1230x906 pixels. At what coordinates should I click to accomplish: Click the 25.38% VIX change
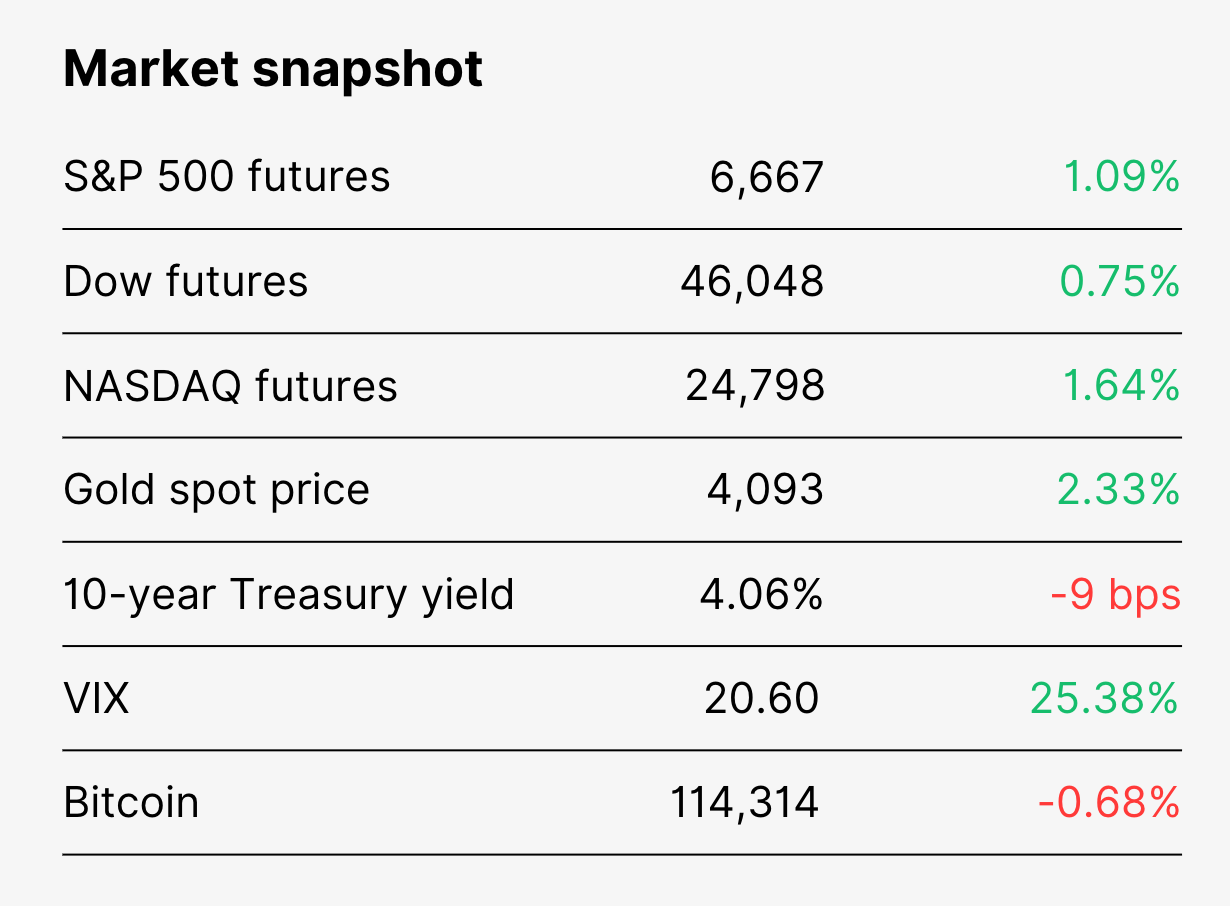click(1105, 697)
